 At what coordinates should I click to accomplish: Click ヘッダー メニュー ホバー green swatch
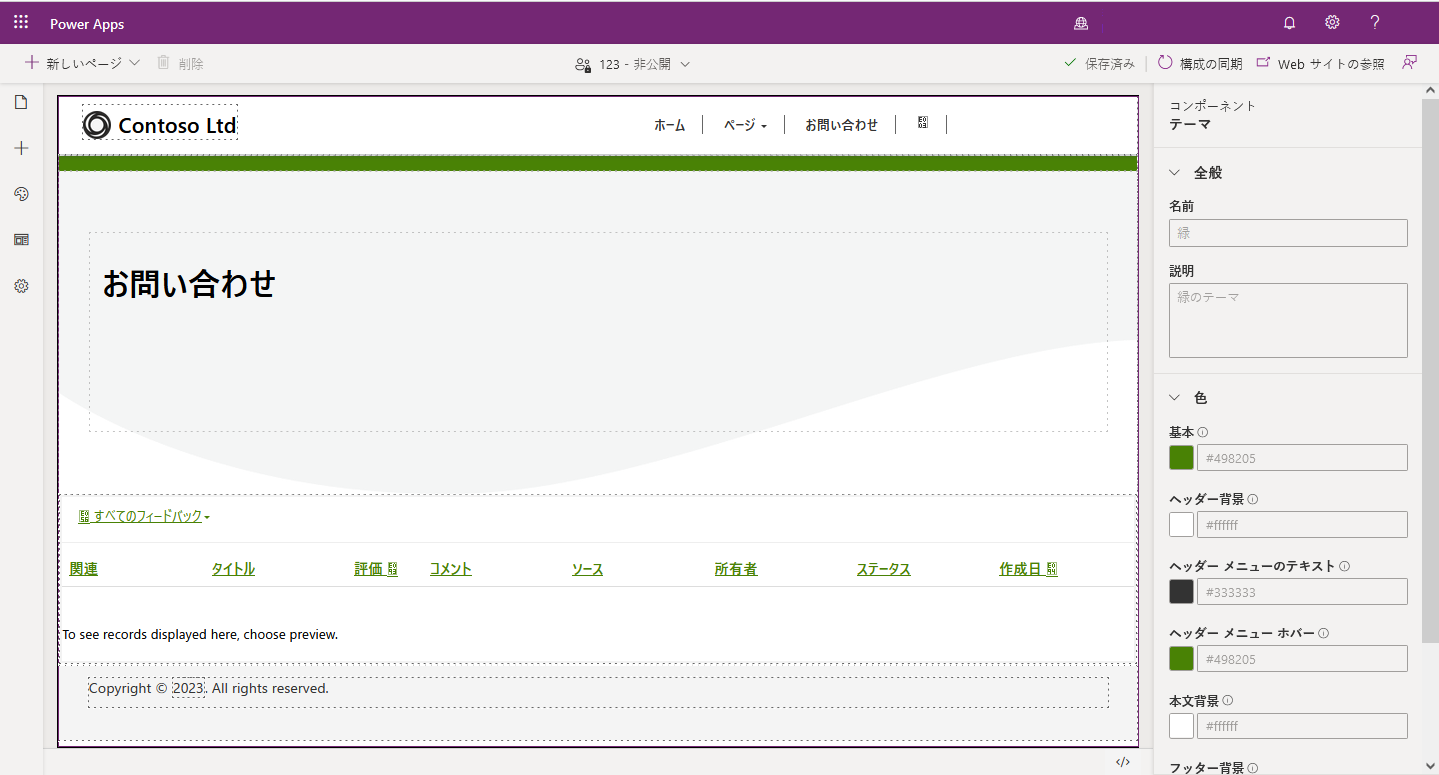[x=1181, y=659]
